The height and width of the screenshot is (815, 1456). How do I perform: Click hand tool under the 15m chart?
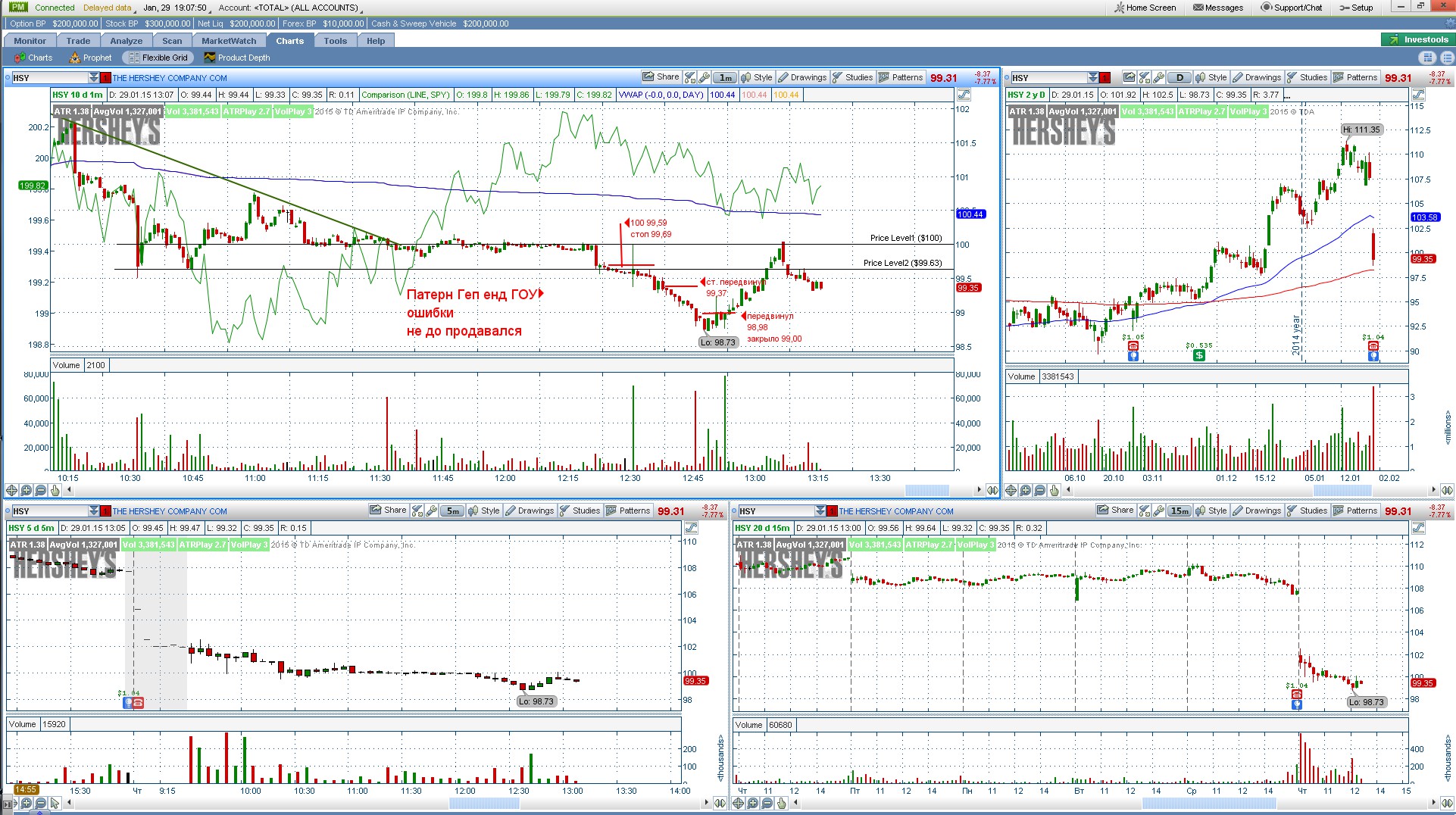coord(782,803)
